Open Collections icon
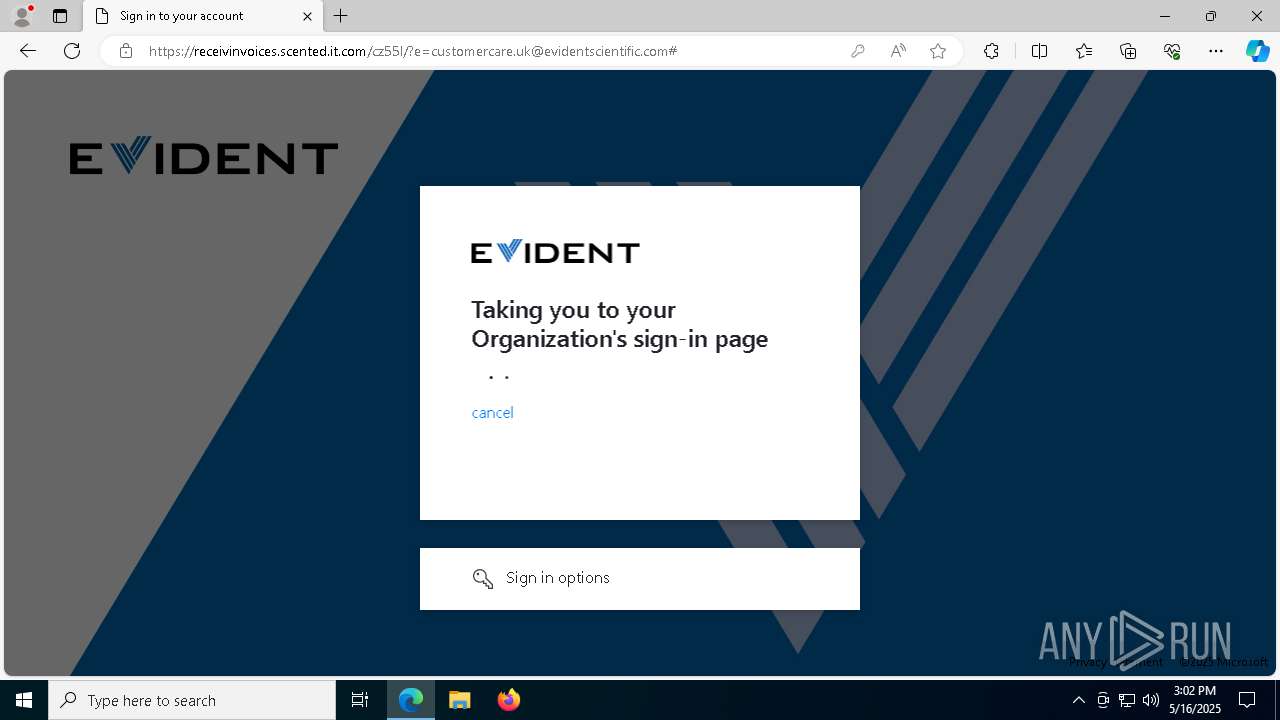 pos(1128,51)
